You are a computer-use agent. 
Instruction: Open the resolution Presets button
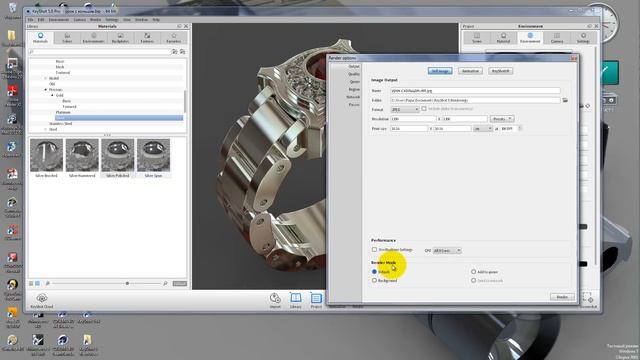pyautogui.click(x=502, y=119)
